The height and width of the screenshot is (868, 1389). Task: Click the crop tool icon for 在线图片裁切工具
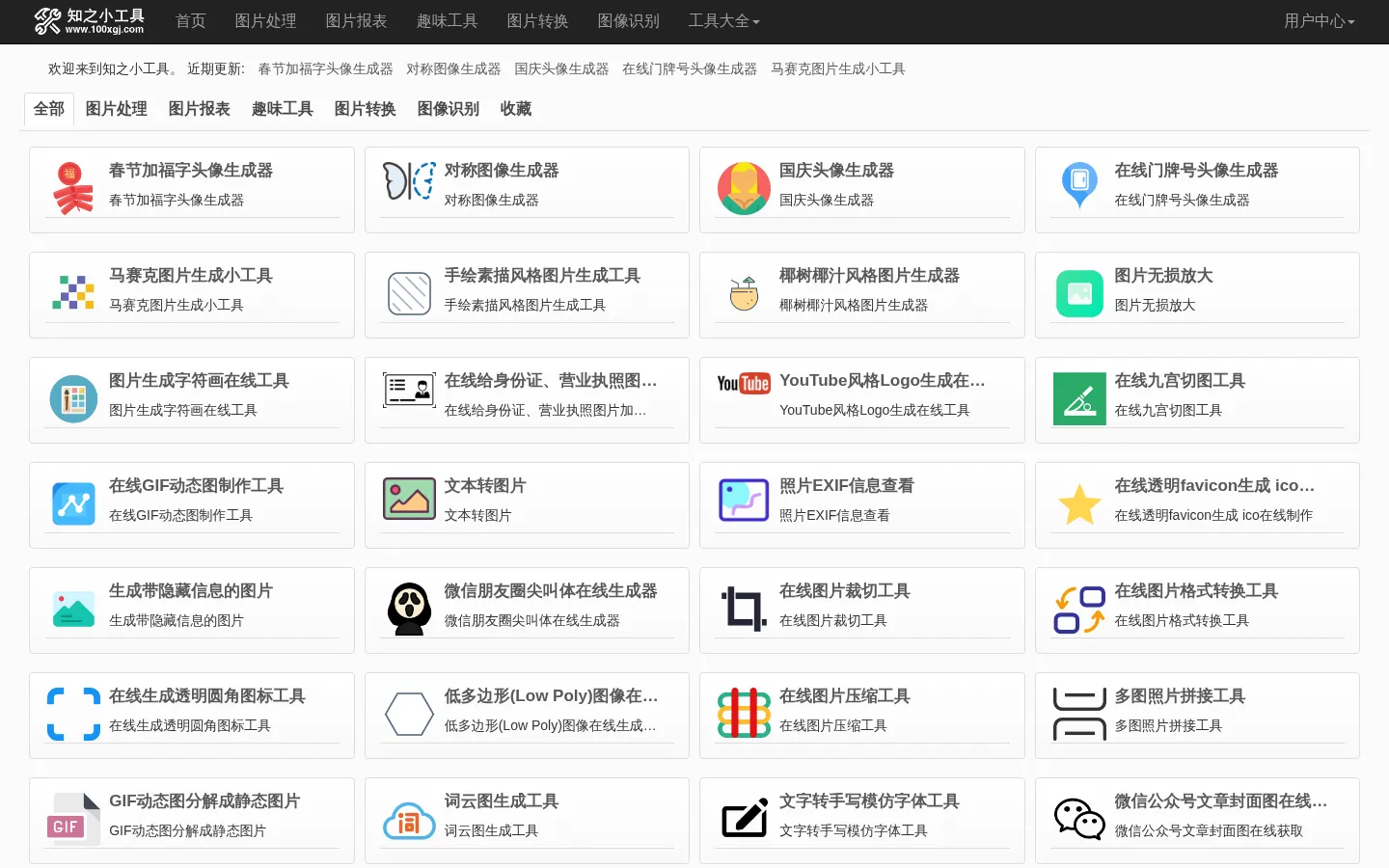[744, 609]
